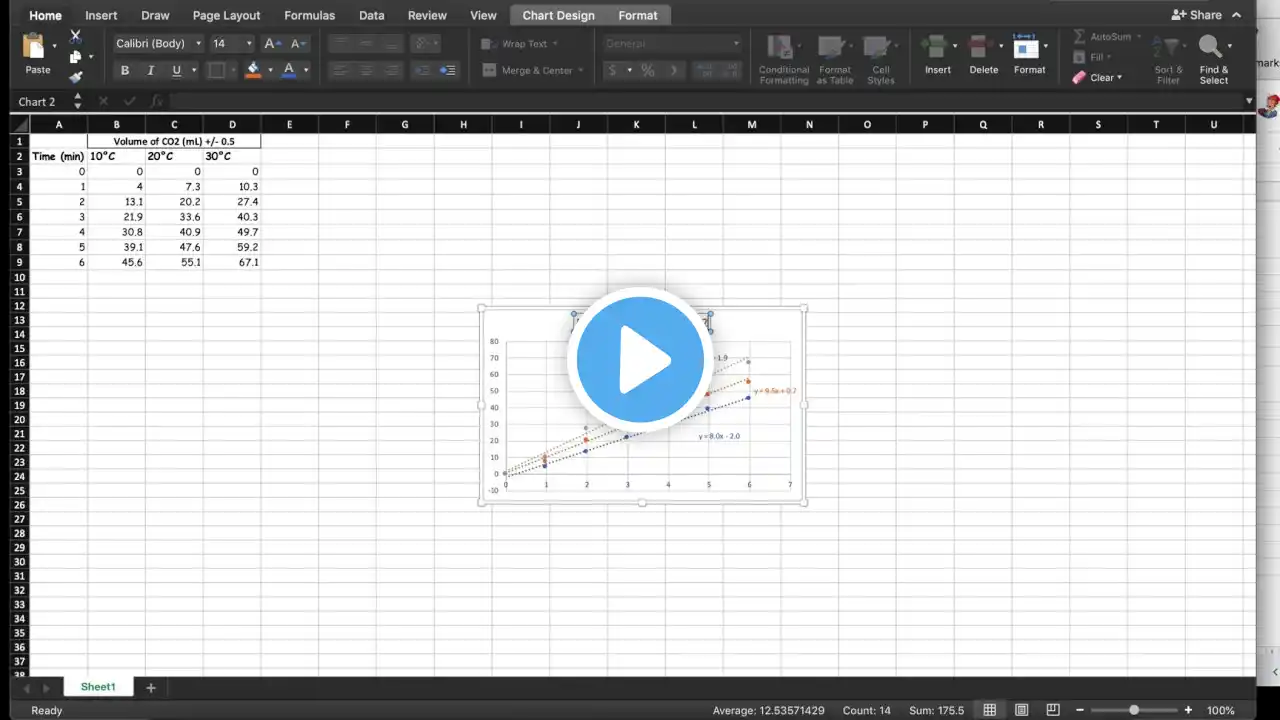The height and width of the screenshot is (720, 1280).
Task: Click the formula bar input
Action: click(x=705, y=102)
